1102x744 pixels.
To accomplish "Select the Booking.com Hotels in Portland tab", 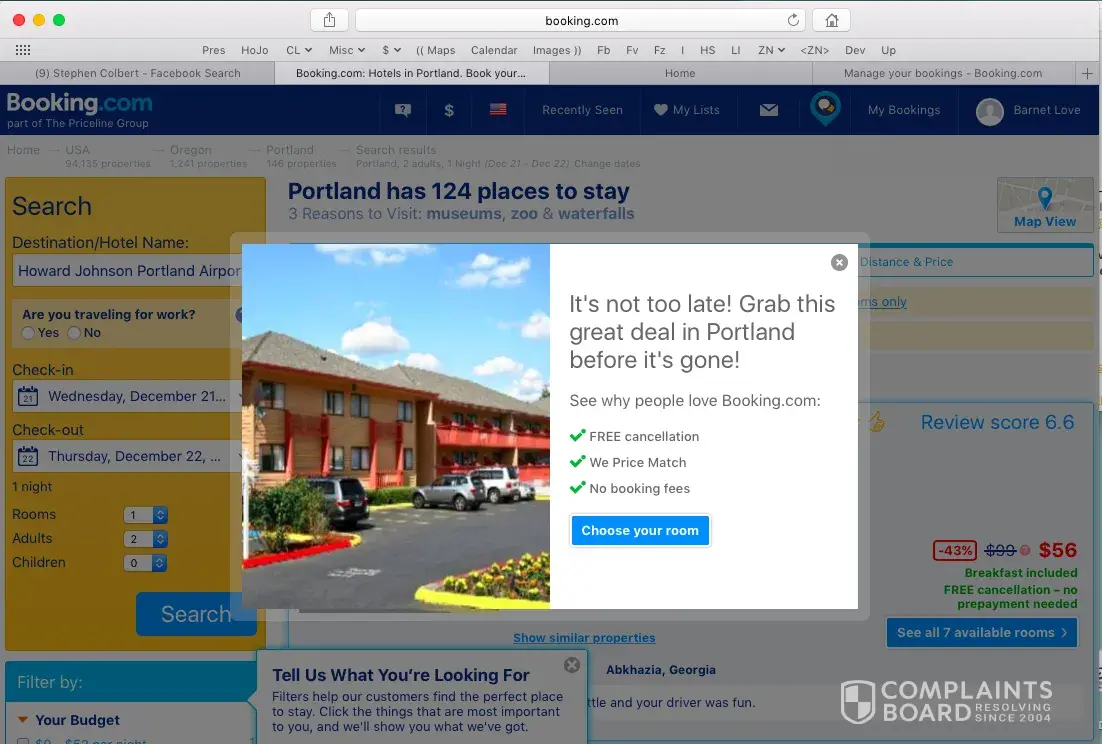I will [410, 73].
